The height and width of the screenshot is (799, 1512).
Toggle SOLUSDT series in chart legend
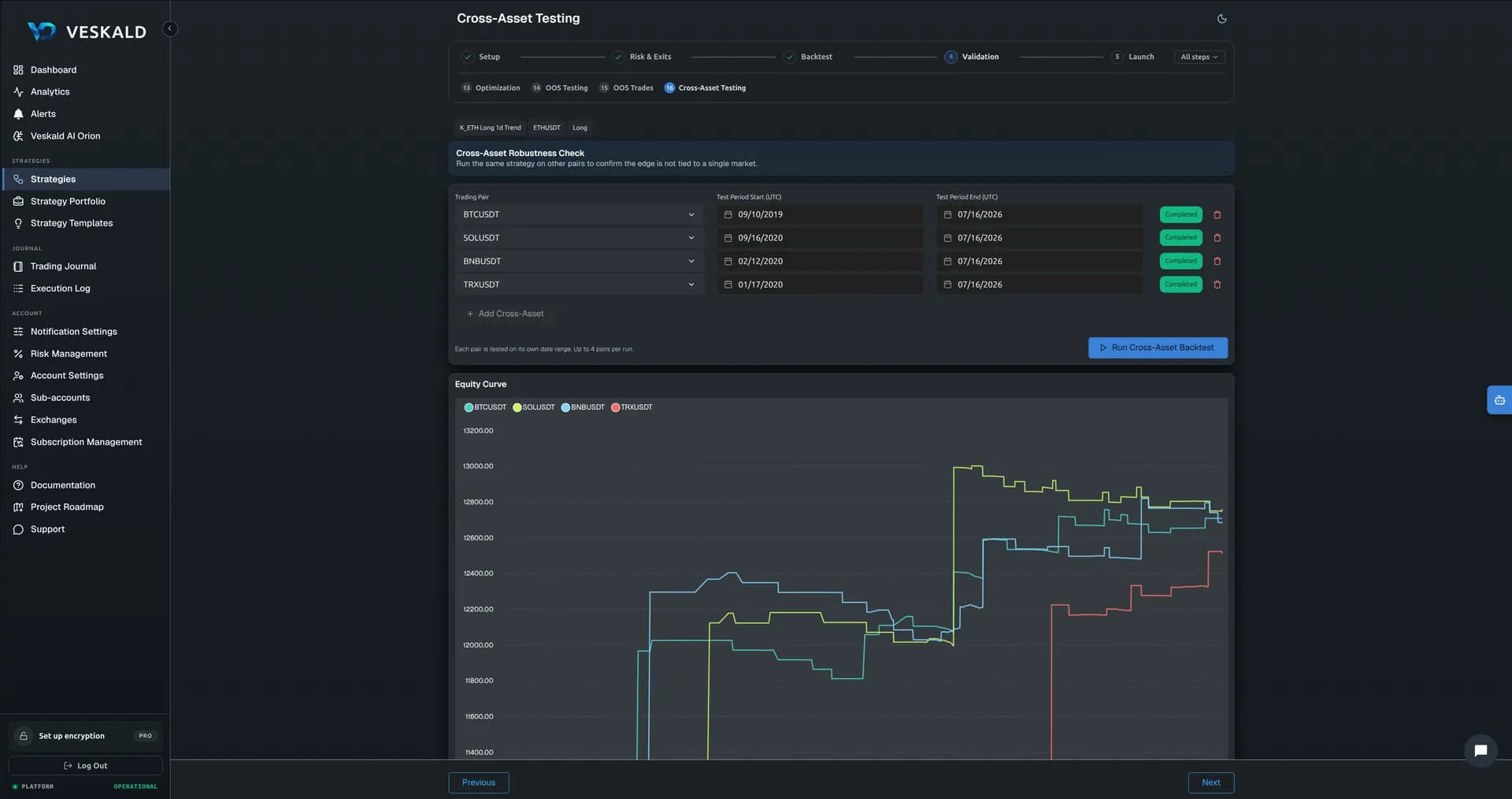534,407
